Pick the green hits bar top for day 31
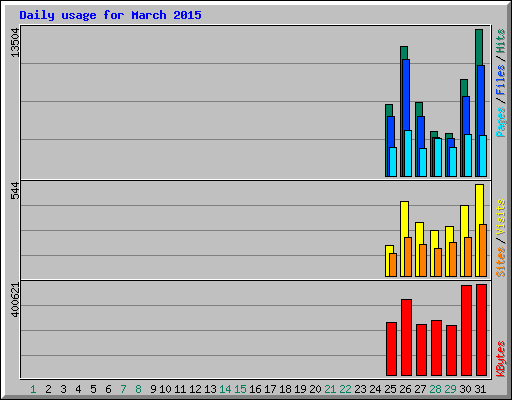The width and height of the screenshot is (512, 400). click(479, 47)
